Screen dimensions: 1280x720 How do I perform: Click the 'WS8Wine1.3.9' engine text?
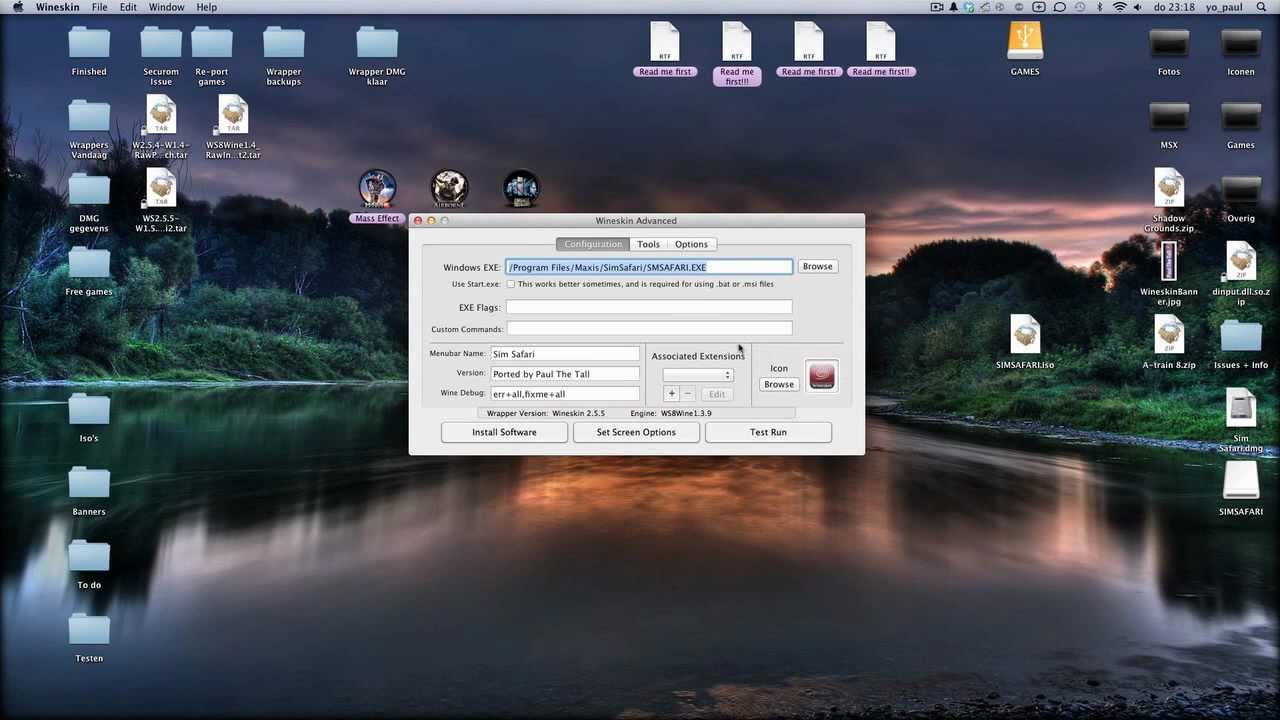tap(686, 413)
